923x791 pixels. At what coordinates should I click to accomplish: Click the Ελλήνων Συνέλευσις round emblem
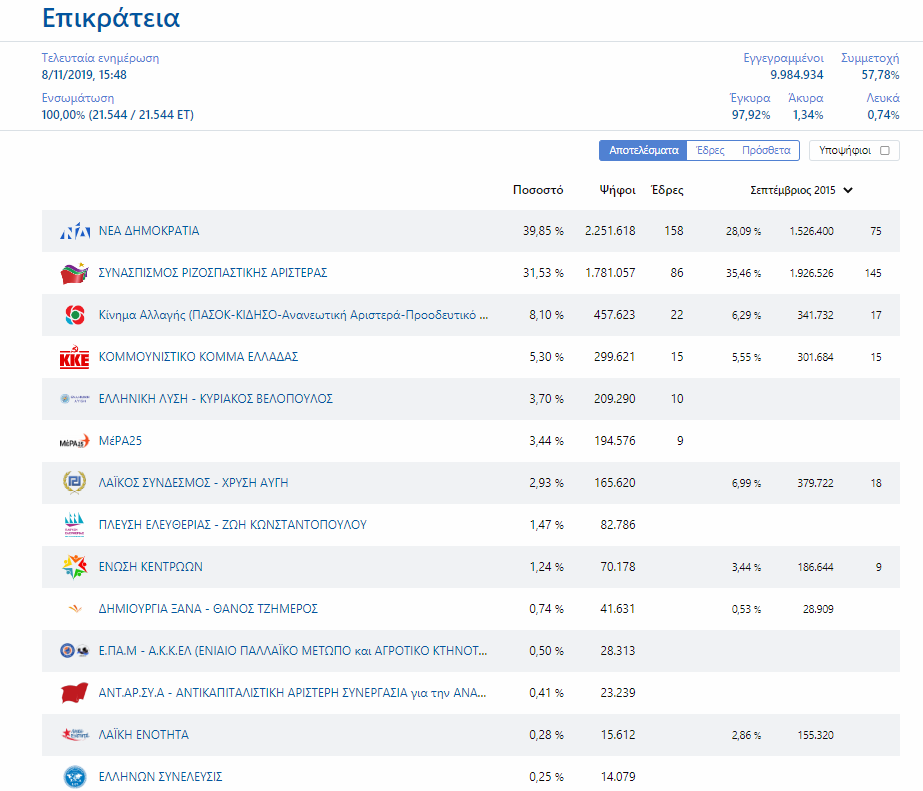point(75,777)
